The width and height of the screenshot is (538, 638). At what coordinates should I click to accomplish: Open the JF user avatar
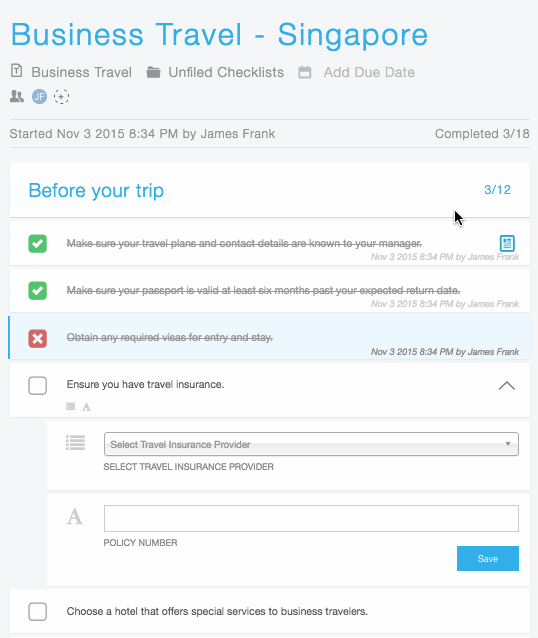coord(39,96)
